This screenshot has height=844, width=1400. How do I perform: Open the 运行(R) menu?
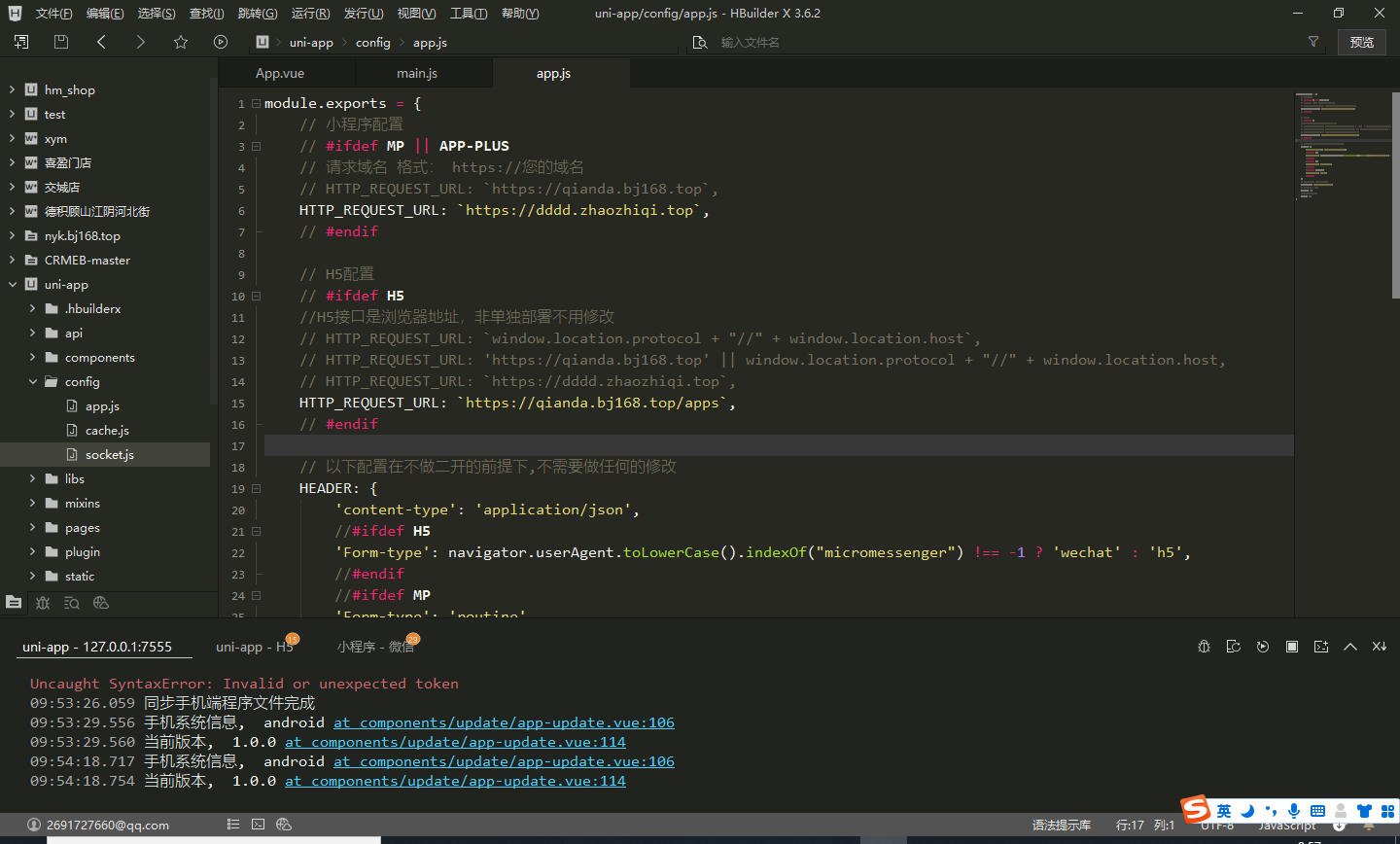(x=310, y=14)
